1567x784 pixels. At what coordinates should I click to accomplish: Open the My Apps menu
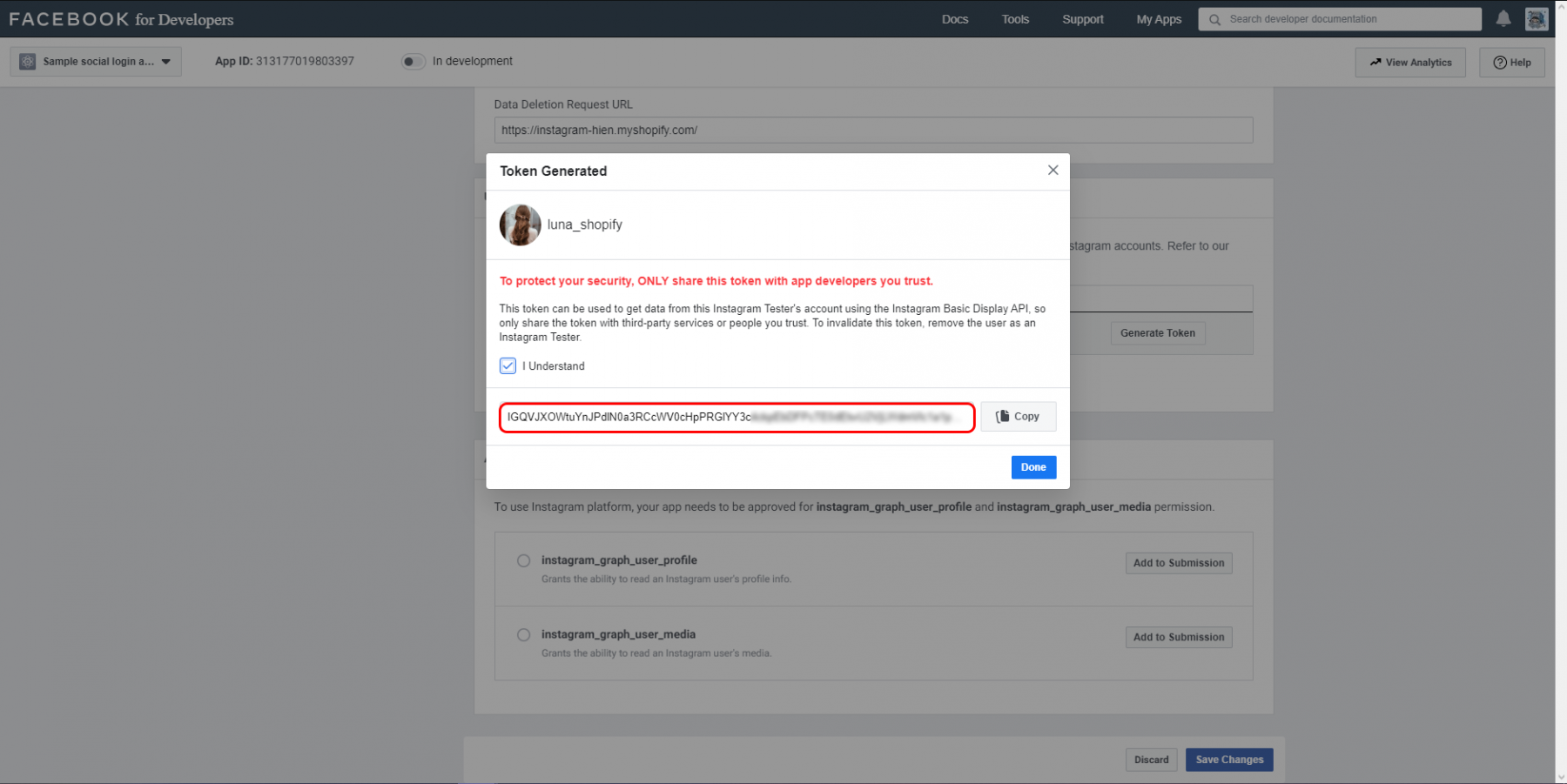pyautogui.click(x=1159, y=19)
